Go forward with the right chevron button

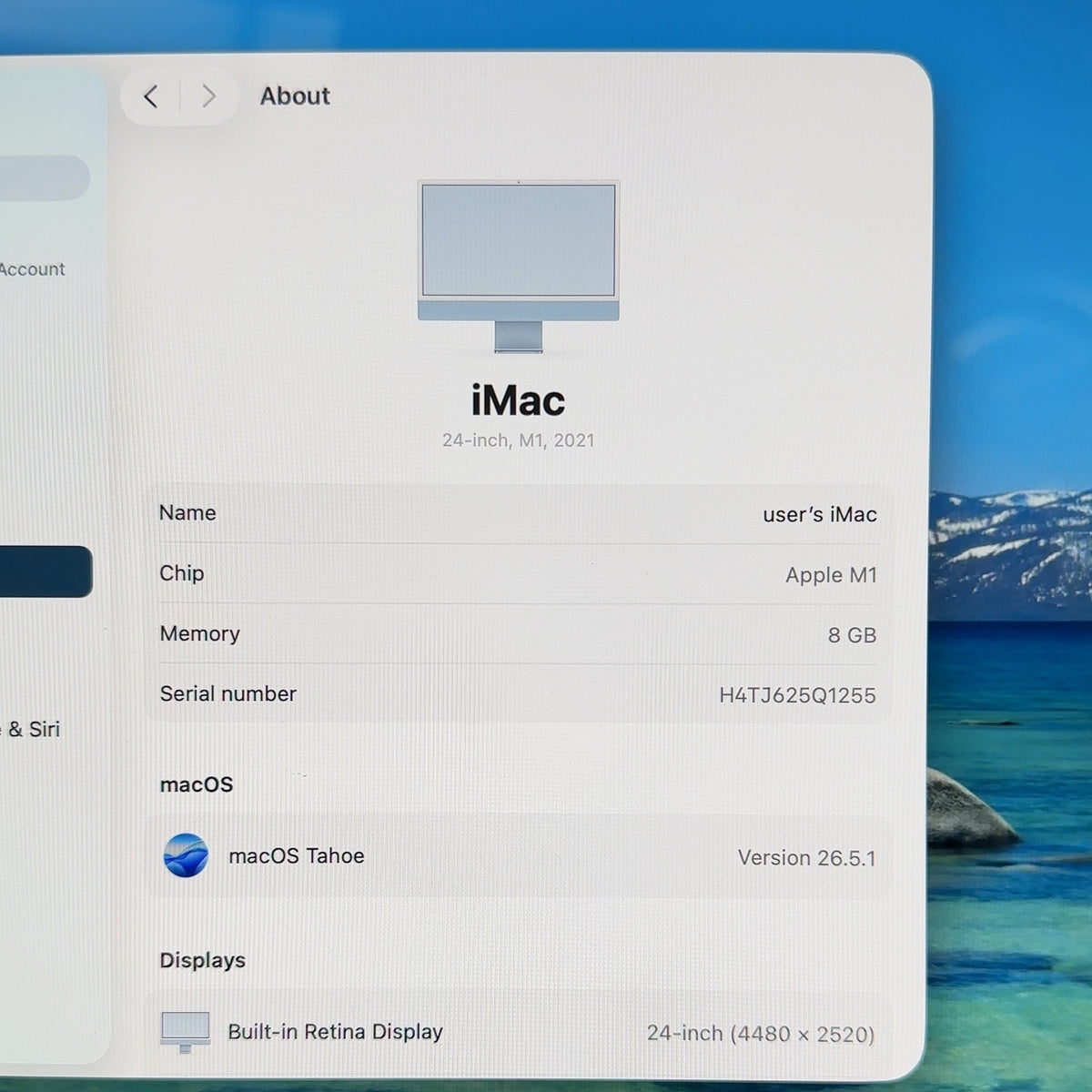(208, 96)
